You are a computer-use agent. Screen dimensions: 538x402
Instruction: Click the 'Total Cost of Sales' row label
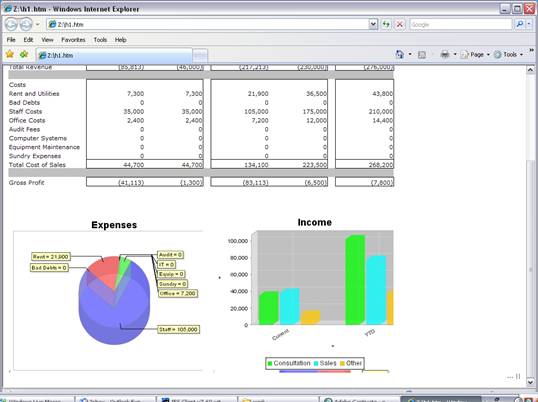[x=37, y=165]
